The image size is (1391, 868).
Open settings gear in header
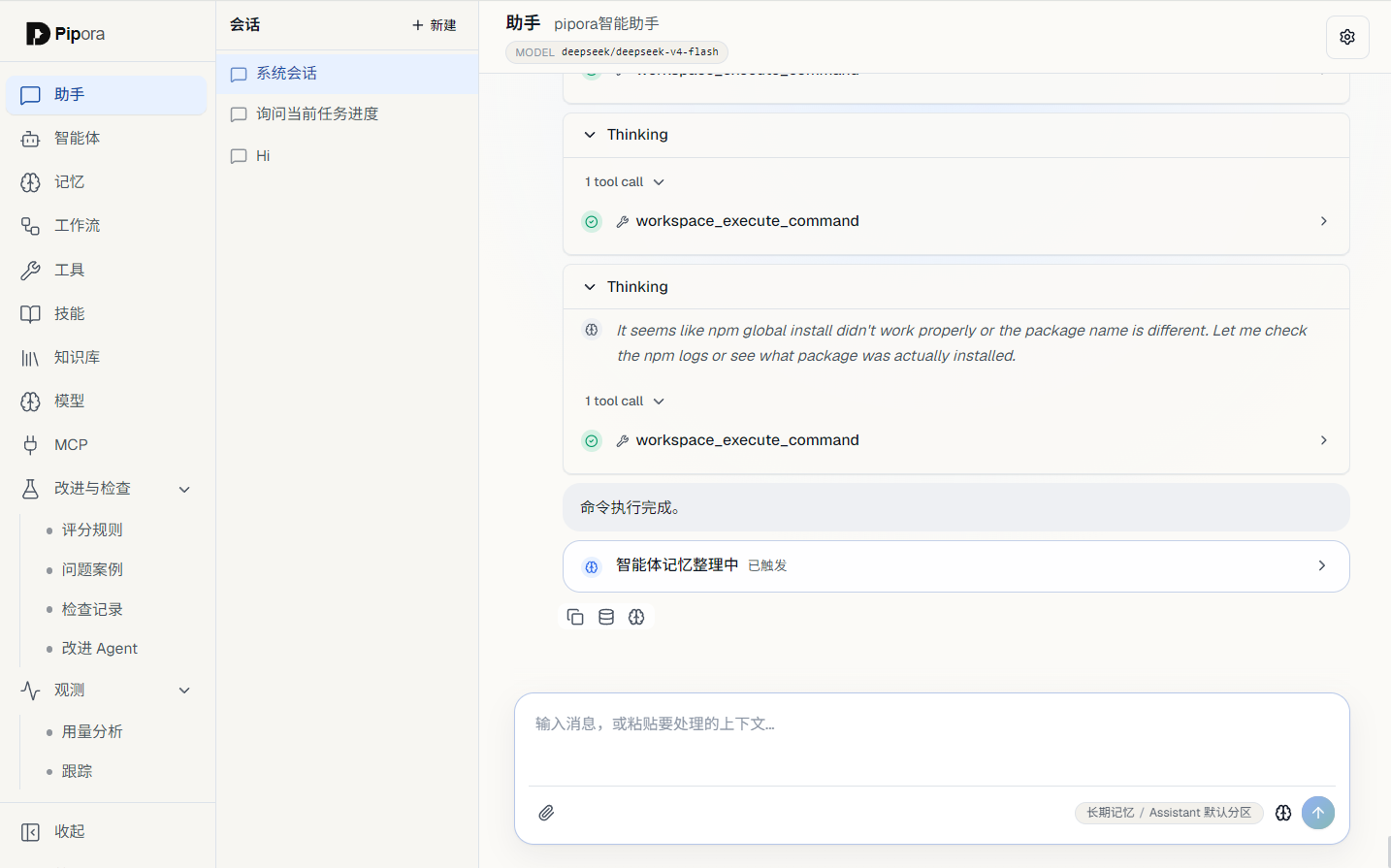click(1347, 37)
